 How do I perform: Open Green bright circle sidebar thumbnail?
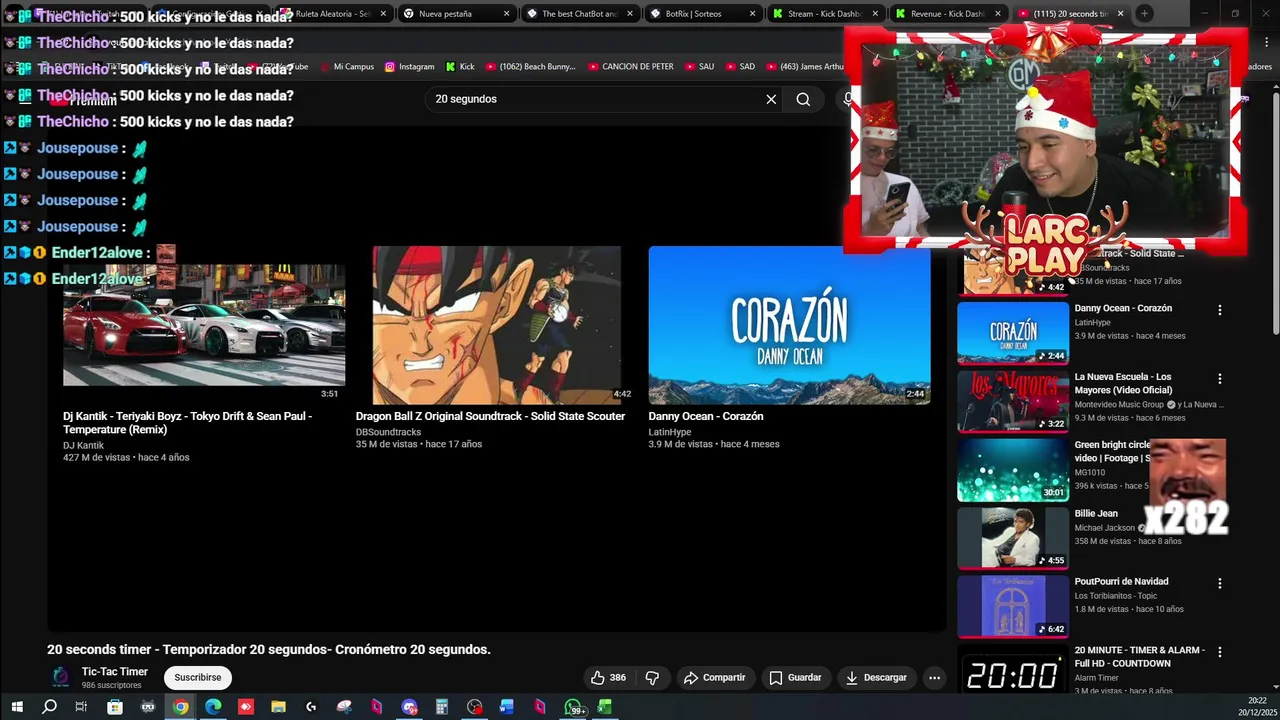pos(1013,470)
